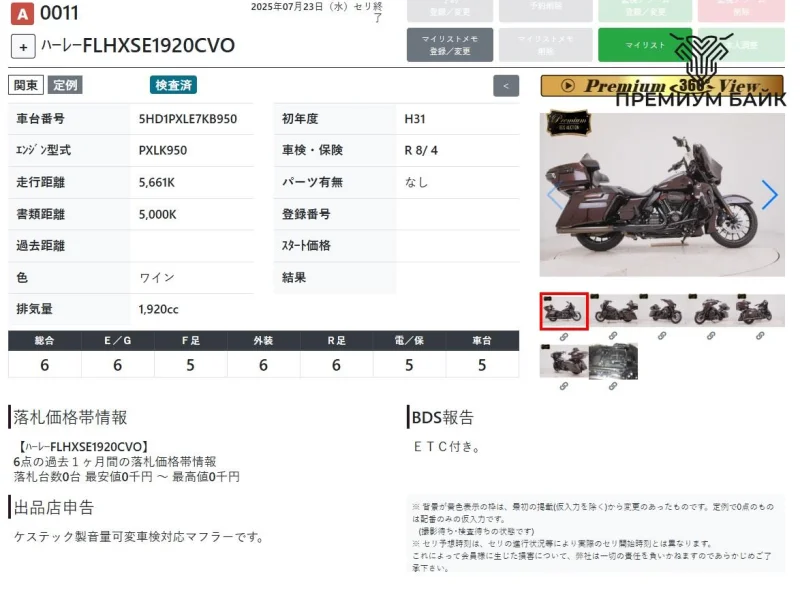Click the 関東 region tag

point(26,85)
